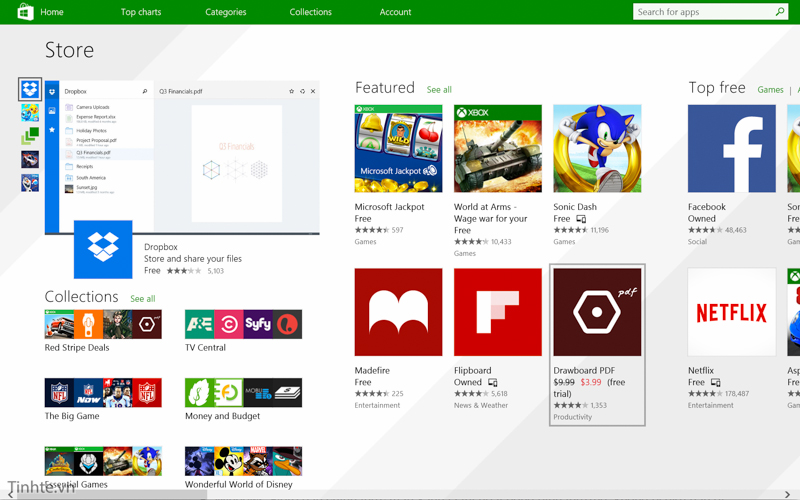Open the Categories menu
Image resolution: width=800 pixels, height=500 pixels.
tap(226, 12)
